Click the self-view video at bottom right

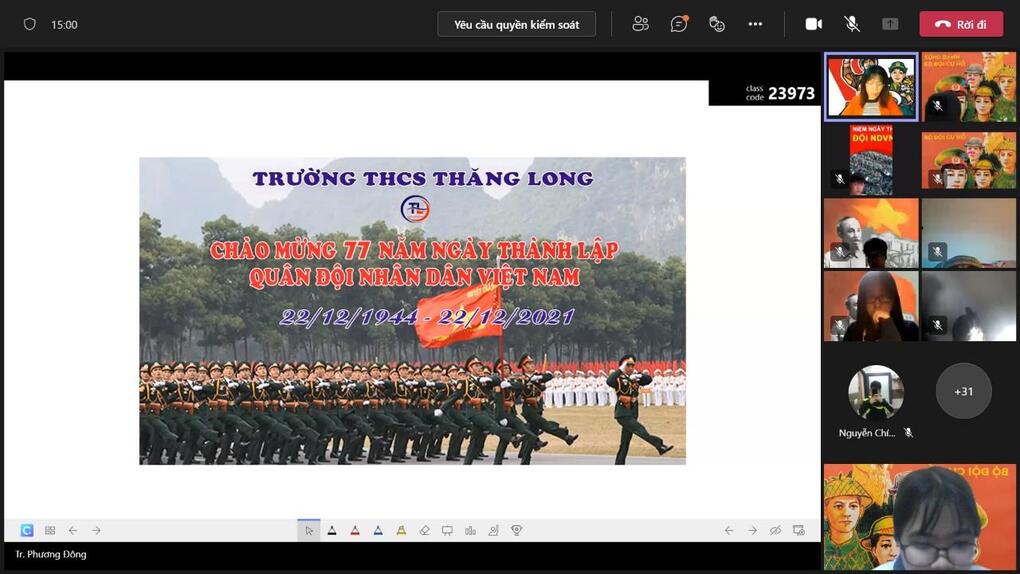(x=919, y=517)
